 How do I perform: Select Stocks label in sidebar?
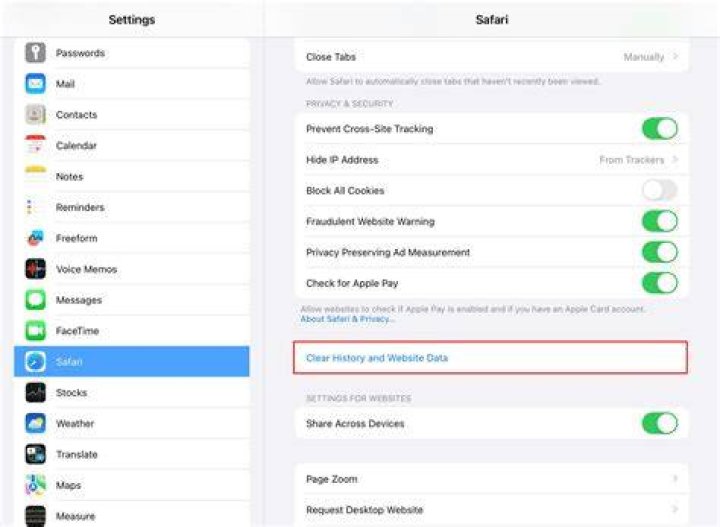71,393
